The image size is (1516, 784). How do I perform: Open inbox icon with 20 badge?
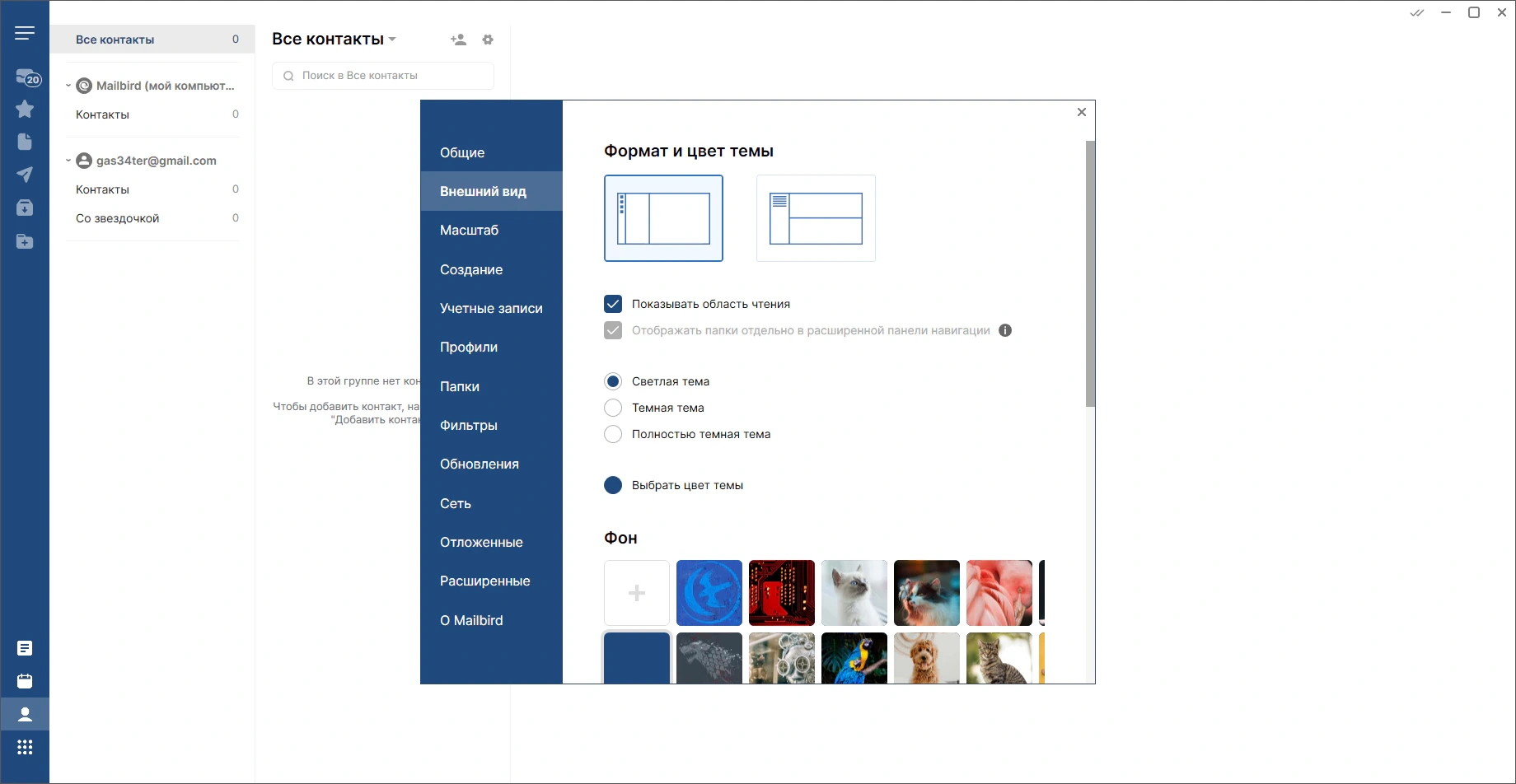[x=27, y=77]
